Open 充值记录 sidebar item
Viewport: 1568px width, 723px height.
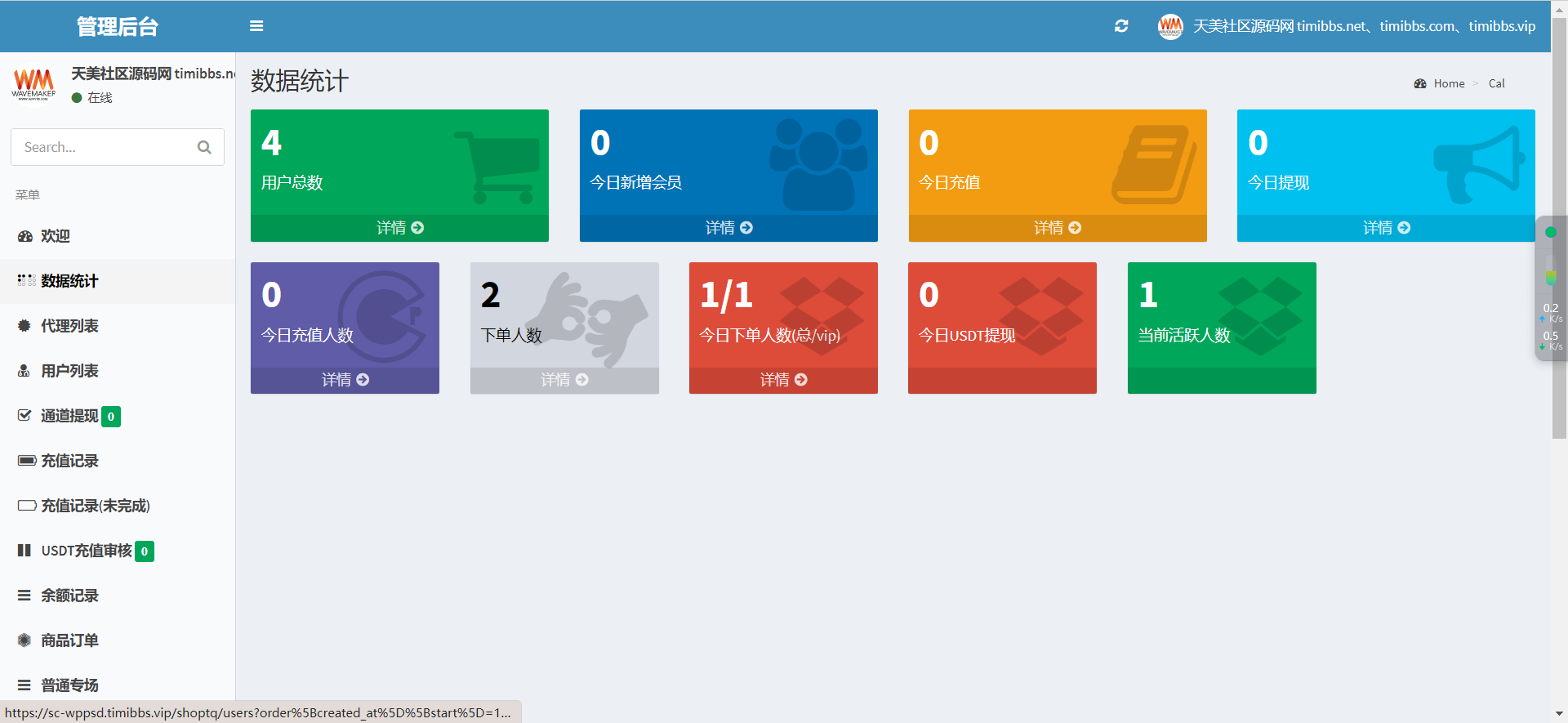click(118, 461)
